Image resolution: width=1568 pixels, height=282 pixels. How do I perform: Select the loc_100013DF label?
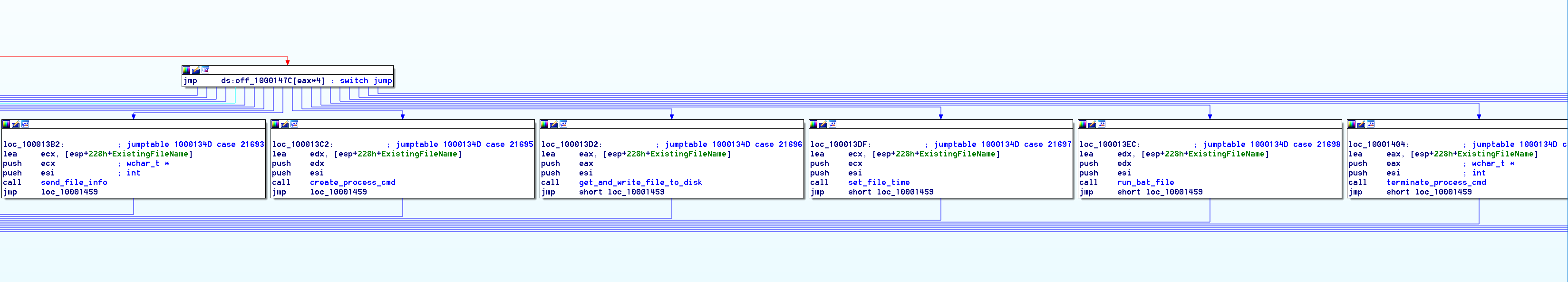tap(841, 145)
